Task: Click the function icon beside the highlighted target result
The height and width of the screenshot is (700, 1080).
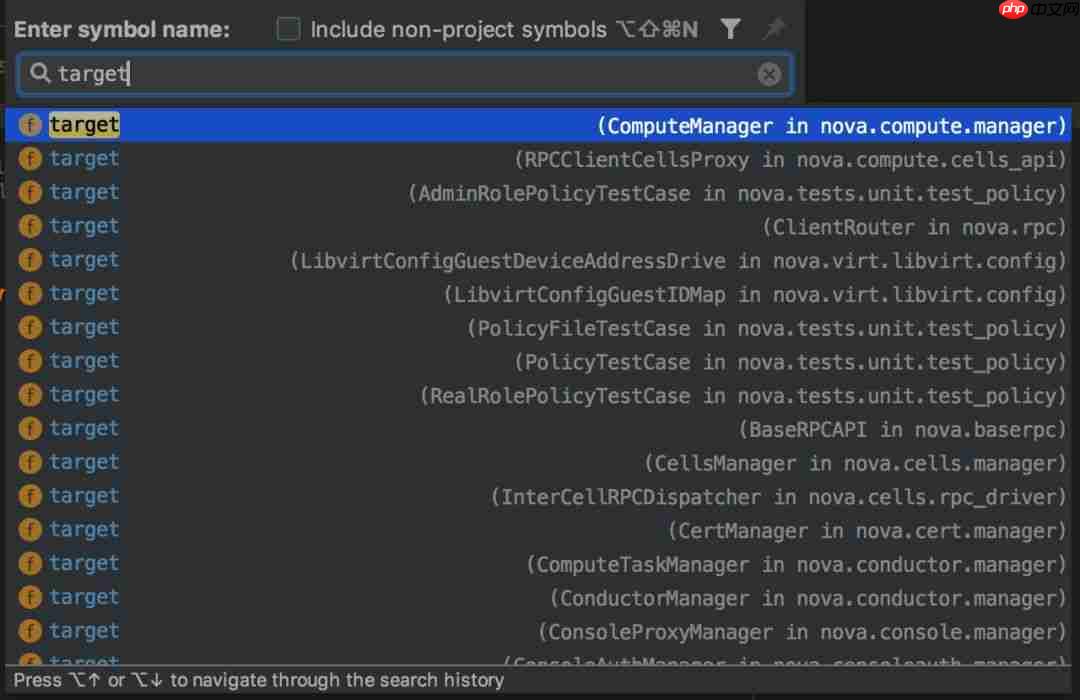Action: coord(30,125)
